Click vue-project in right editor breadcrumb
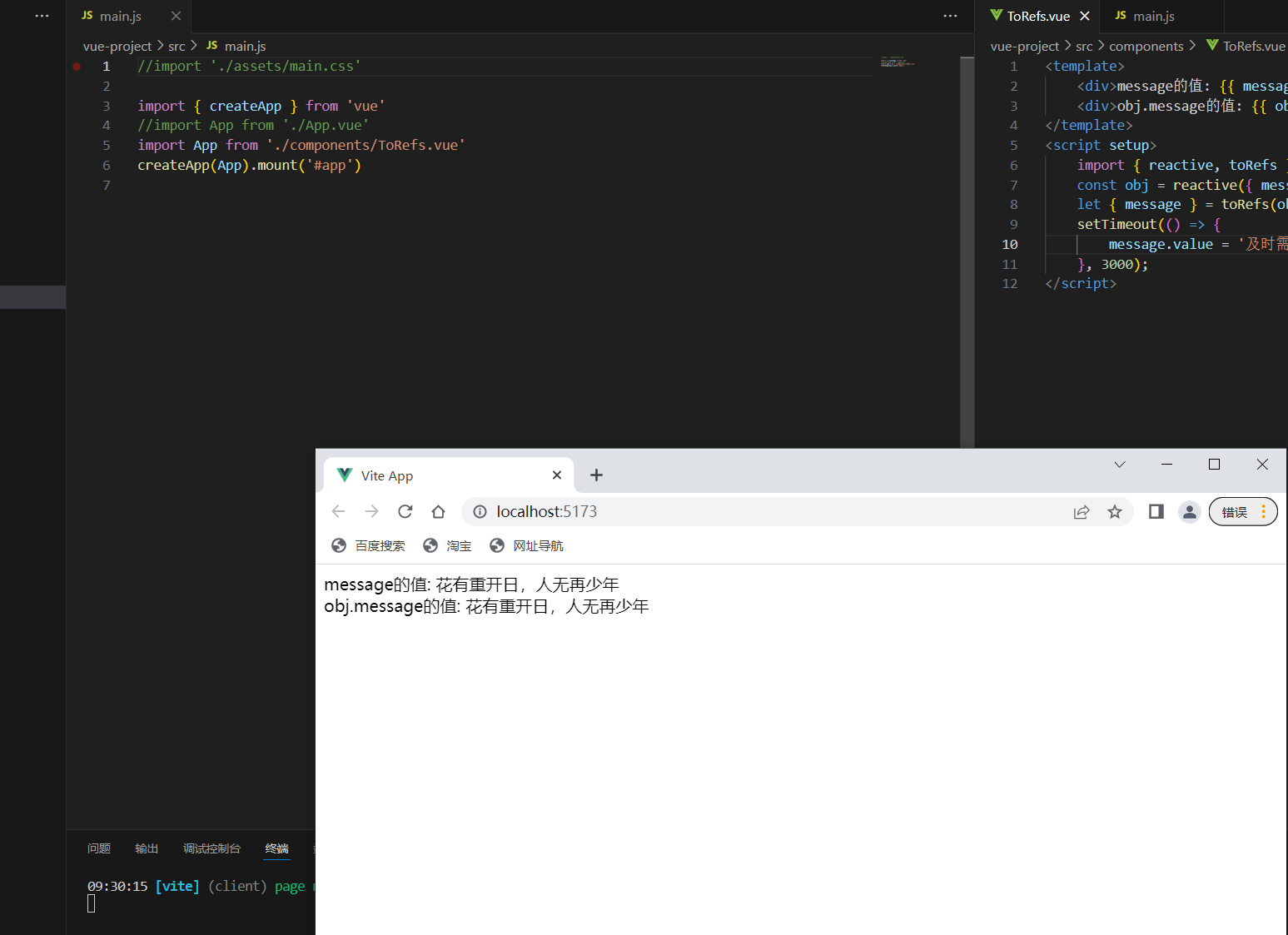The image size is (1288, 935). coord(1025,46)
